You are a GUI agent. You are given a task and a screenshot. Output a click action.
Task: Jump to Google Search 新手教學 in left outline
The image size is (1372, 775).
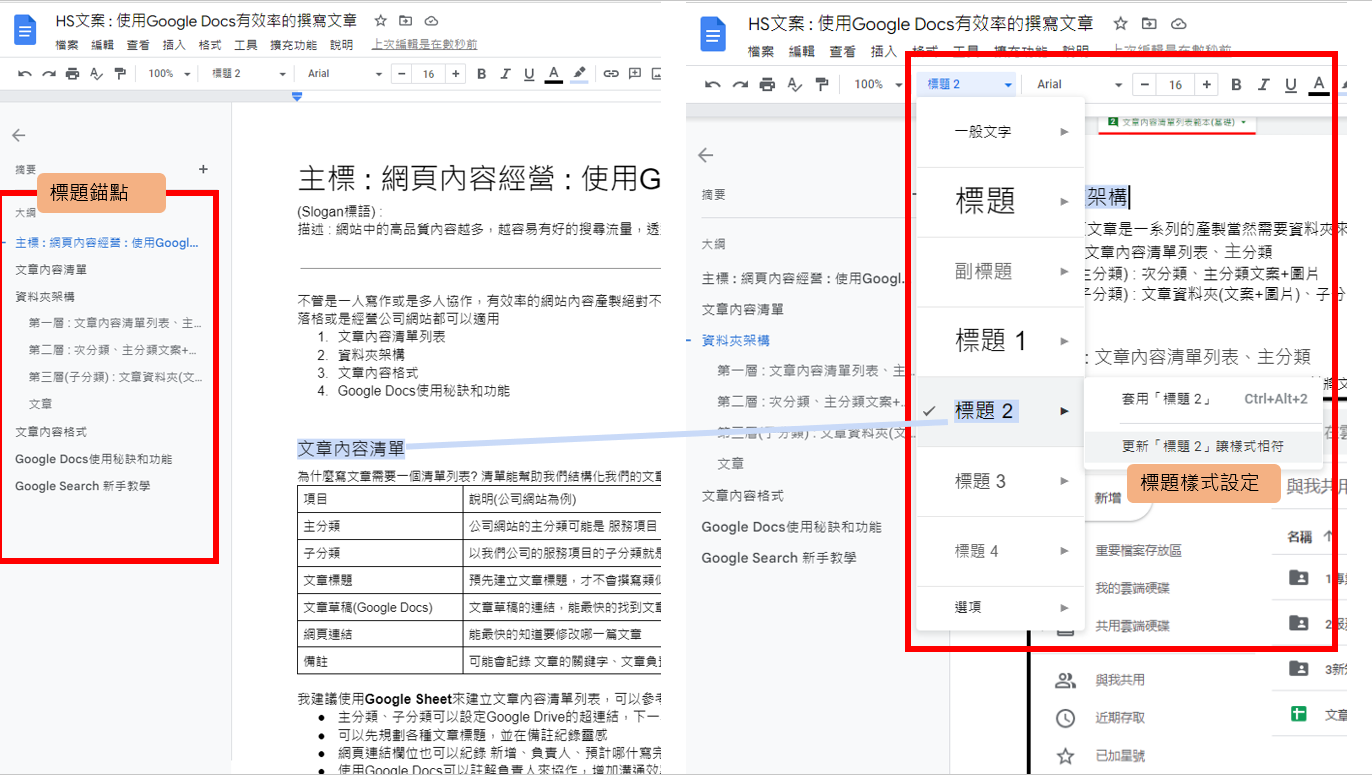83,486
